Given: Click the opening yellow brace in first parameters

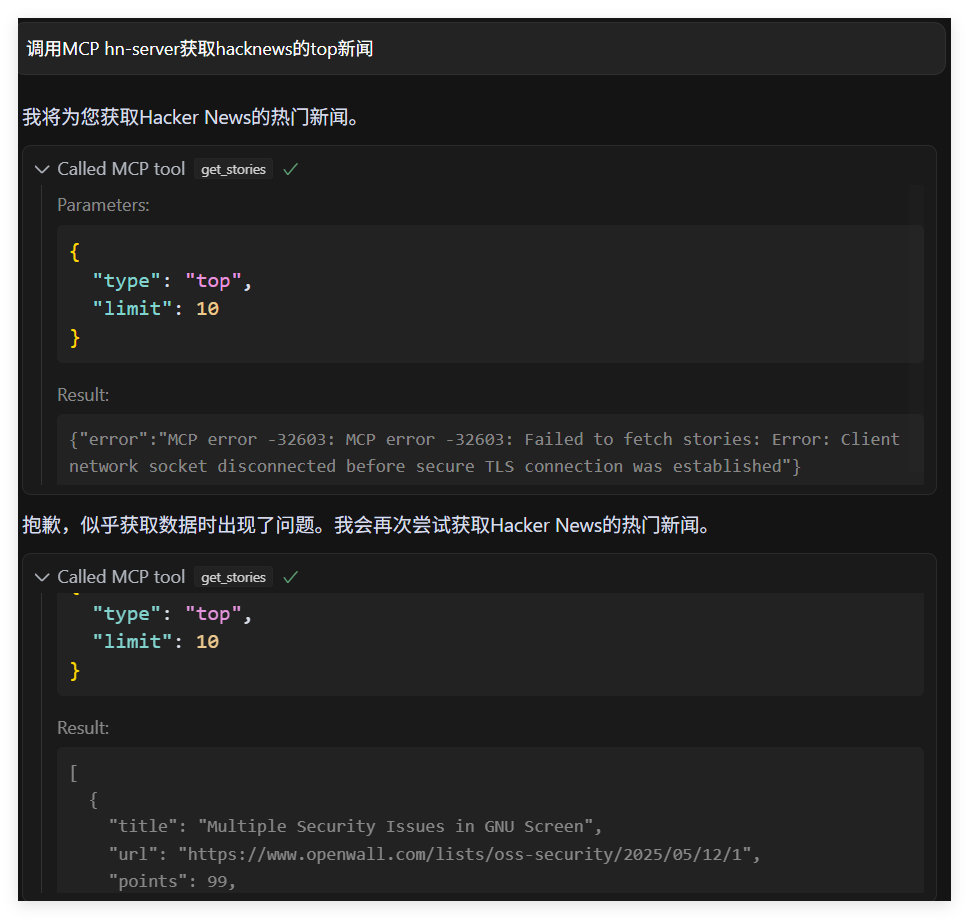Looking at the screenshot, I should pyautogui.click(x=75, y=252).
